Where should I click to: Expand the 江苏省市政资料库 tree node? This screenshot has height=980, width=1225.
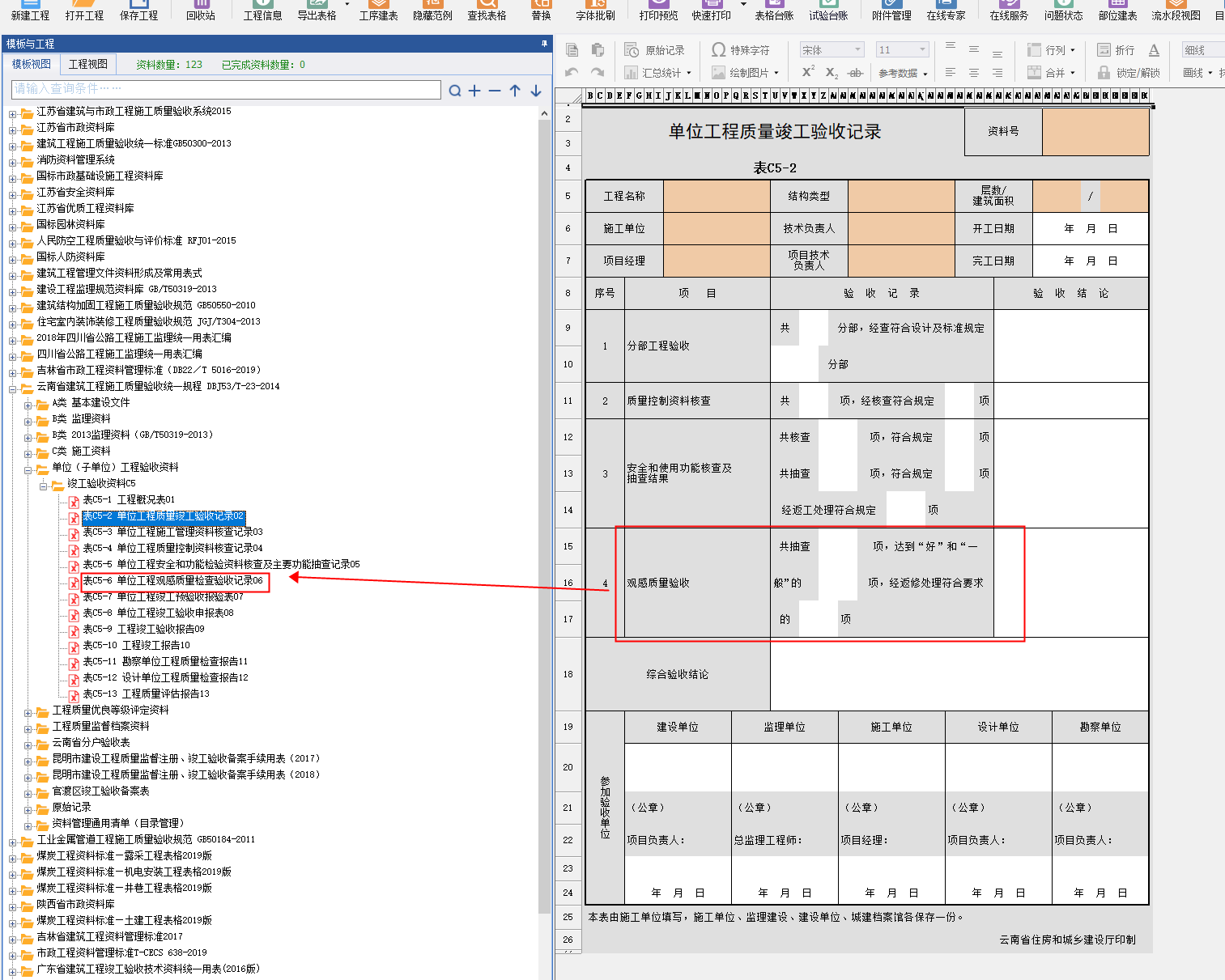[13, 129]
